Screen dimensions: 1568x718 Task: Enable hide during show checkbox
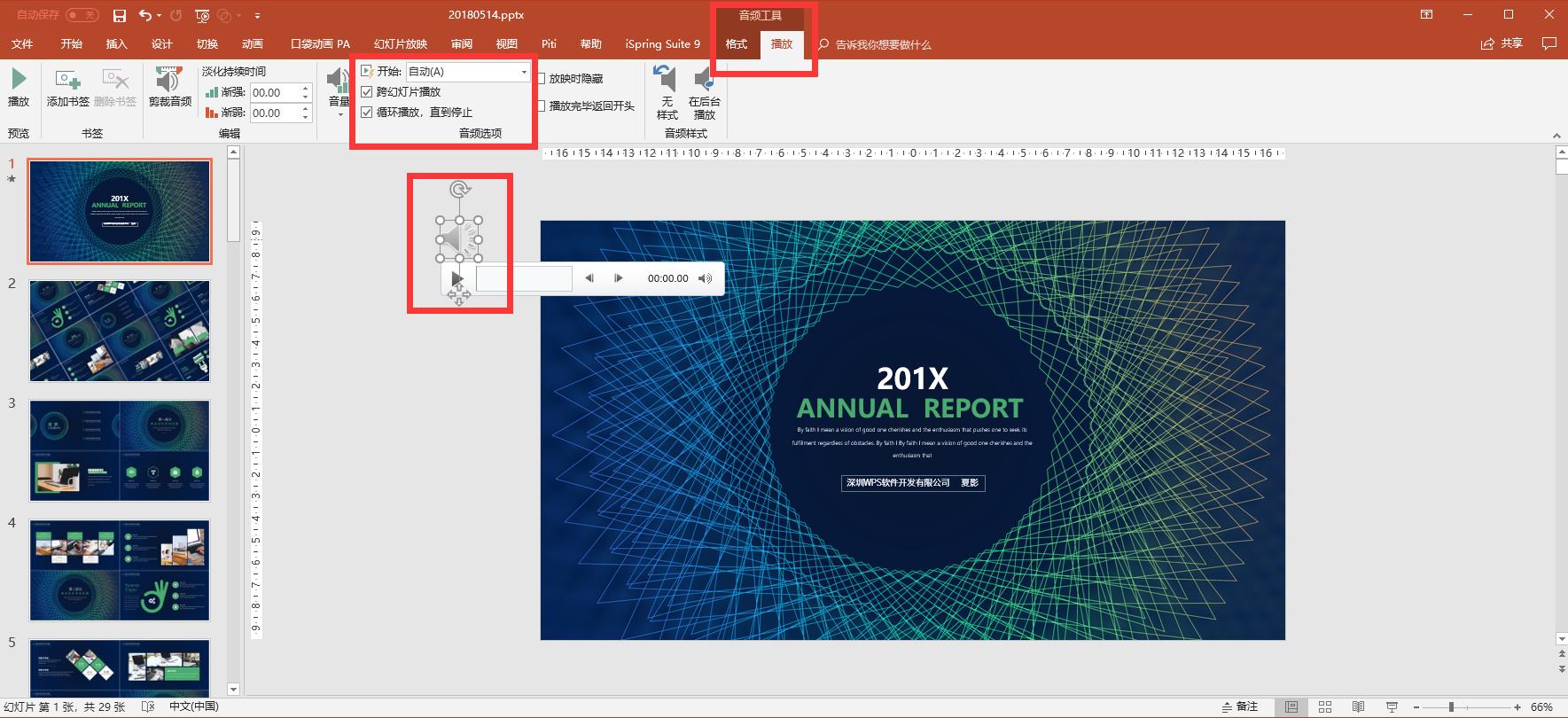pos(541,79)
